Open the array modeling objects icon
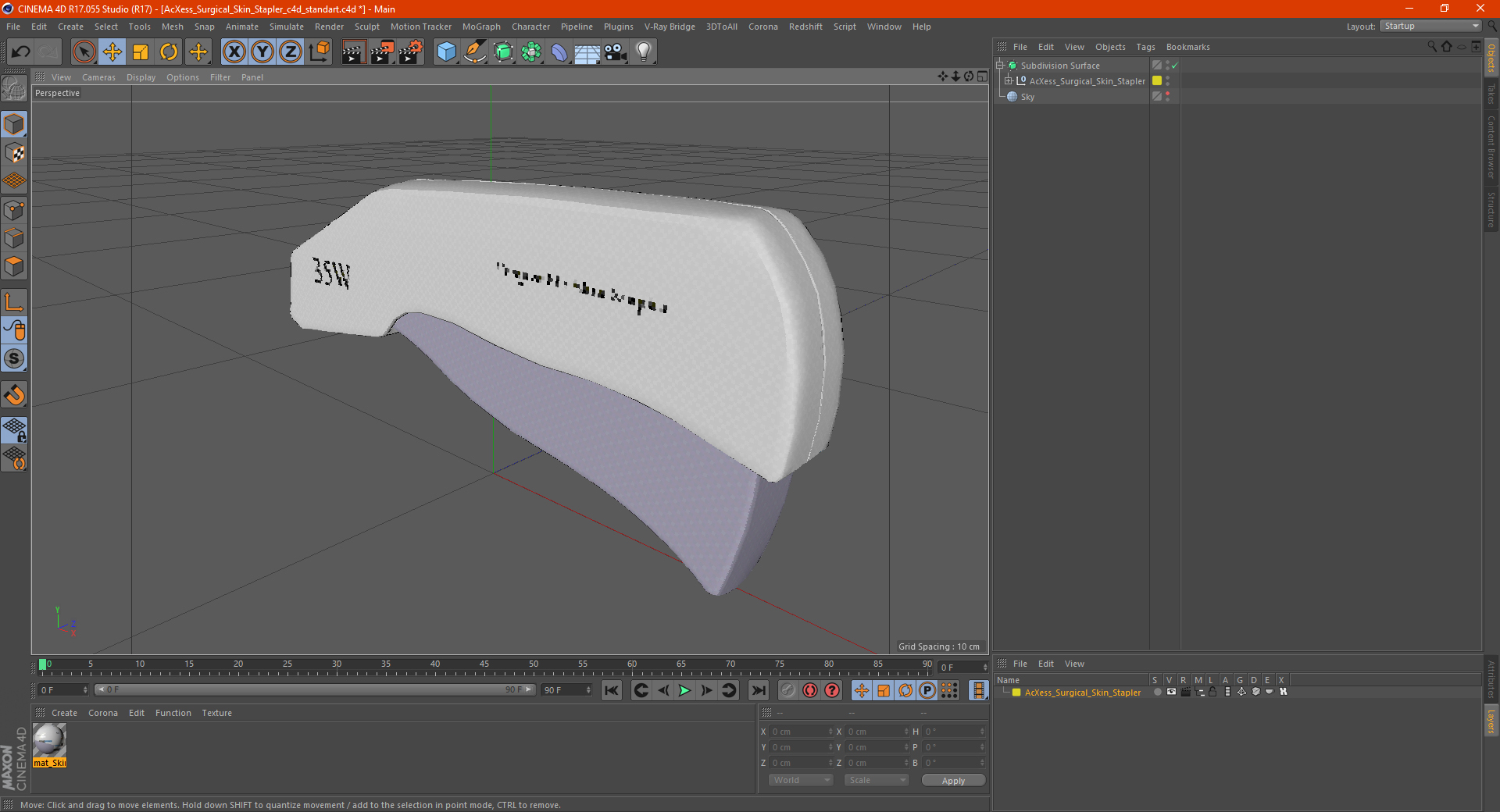The height and width of the screenshot is (812, 1500). [x=531, y=52]
